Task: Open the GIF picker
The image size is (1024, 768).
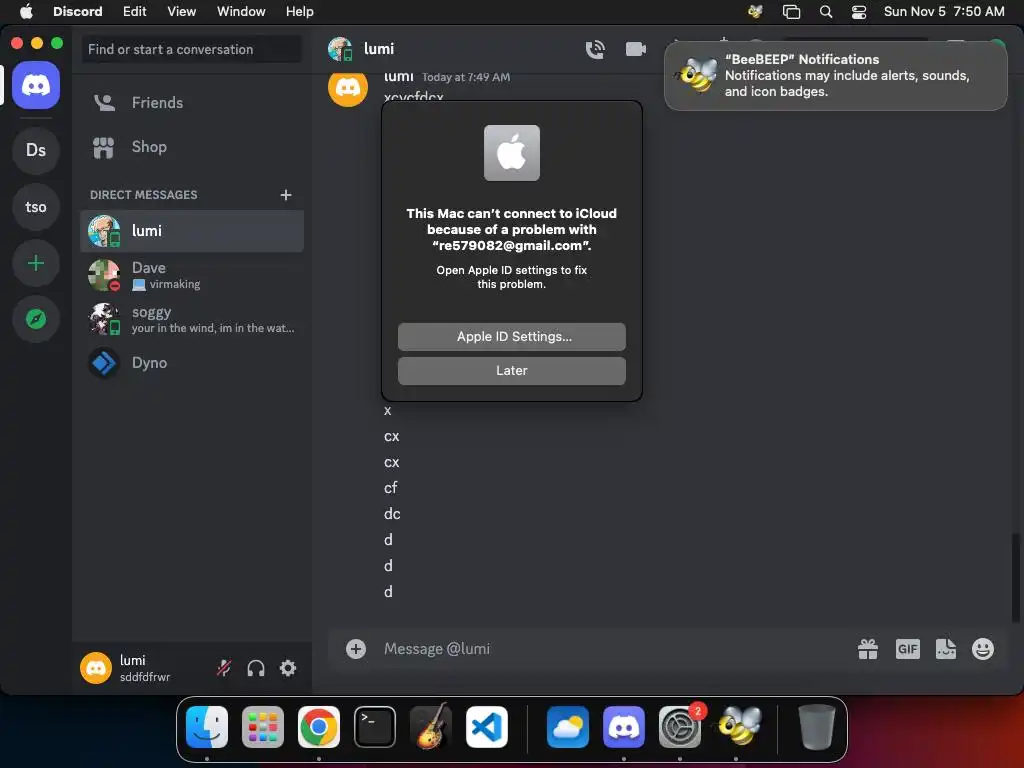Action: click(908, 649)
